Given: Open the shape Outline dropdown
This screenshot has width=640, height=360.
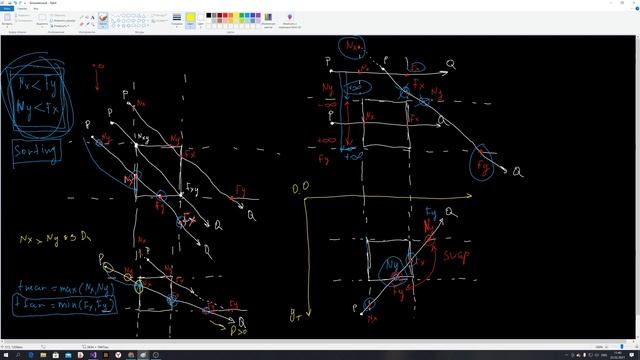Looking at the screenshot, I should click(x=158, y=15).
